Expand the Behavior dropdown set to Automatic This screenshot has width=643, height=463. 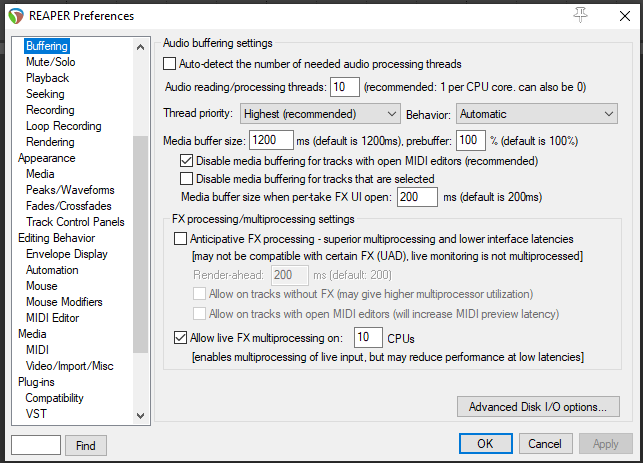(539, 115)
